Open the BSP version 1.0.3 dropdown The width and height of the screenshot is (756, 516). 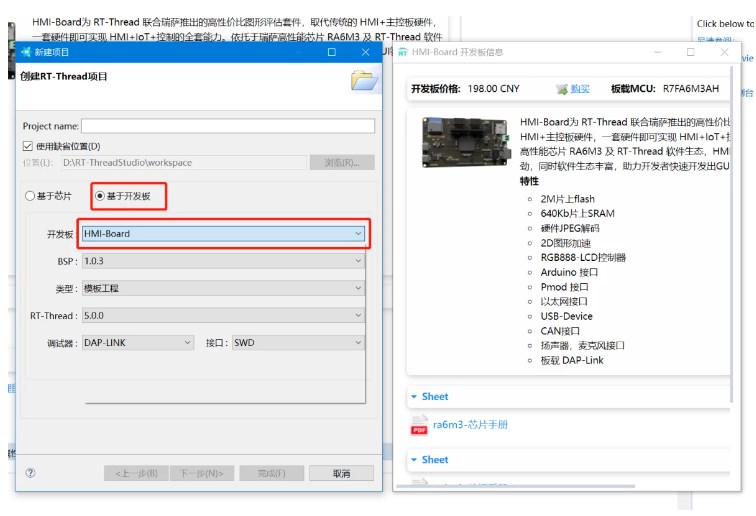click(223, 261)
